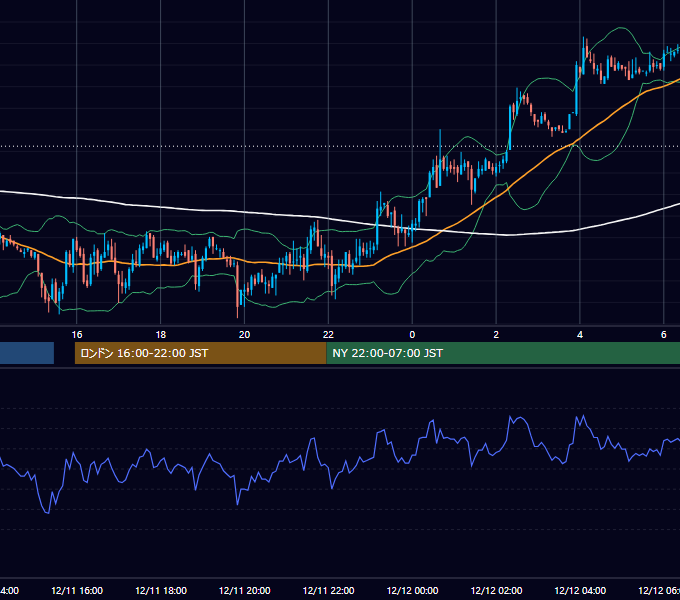680x600 pixels.
Task: Click the 12/11 20:00 date label
Action: pos(245,591)
